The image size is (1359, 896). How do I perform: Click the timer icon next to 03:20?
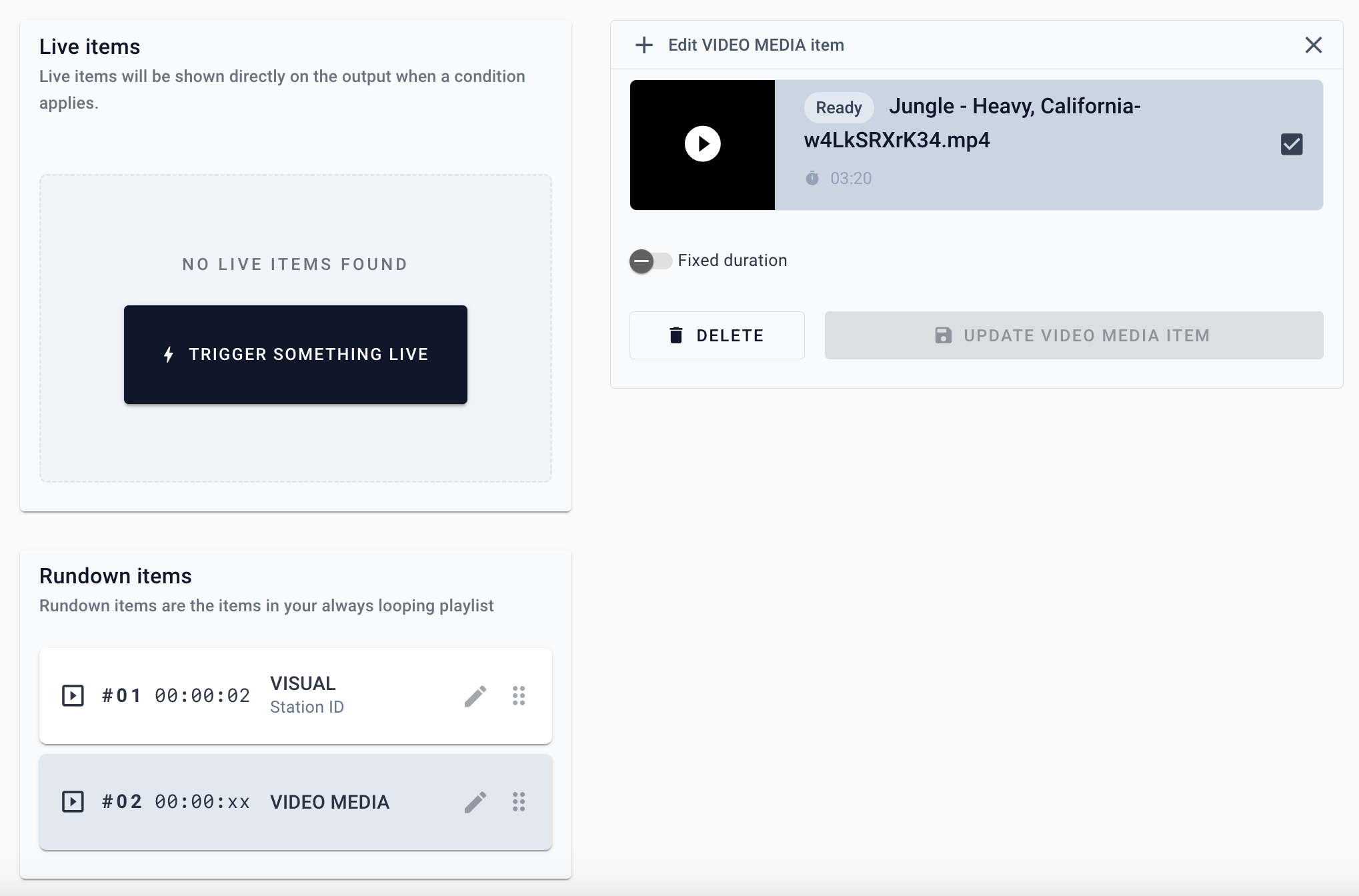(812, 178)
